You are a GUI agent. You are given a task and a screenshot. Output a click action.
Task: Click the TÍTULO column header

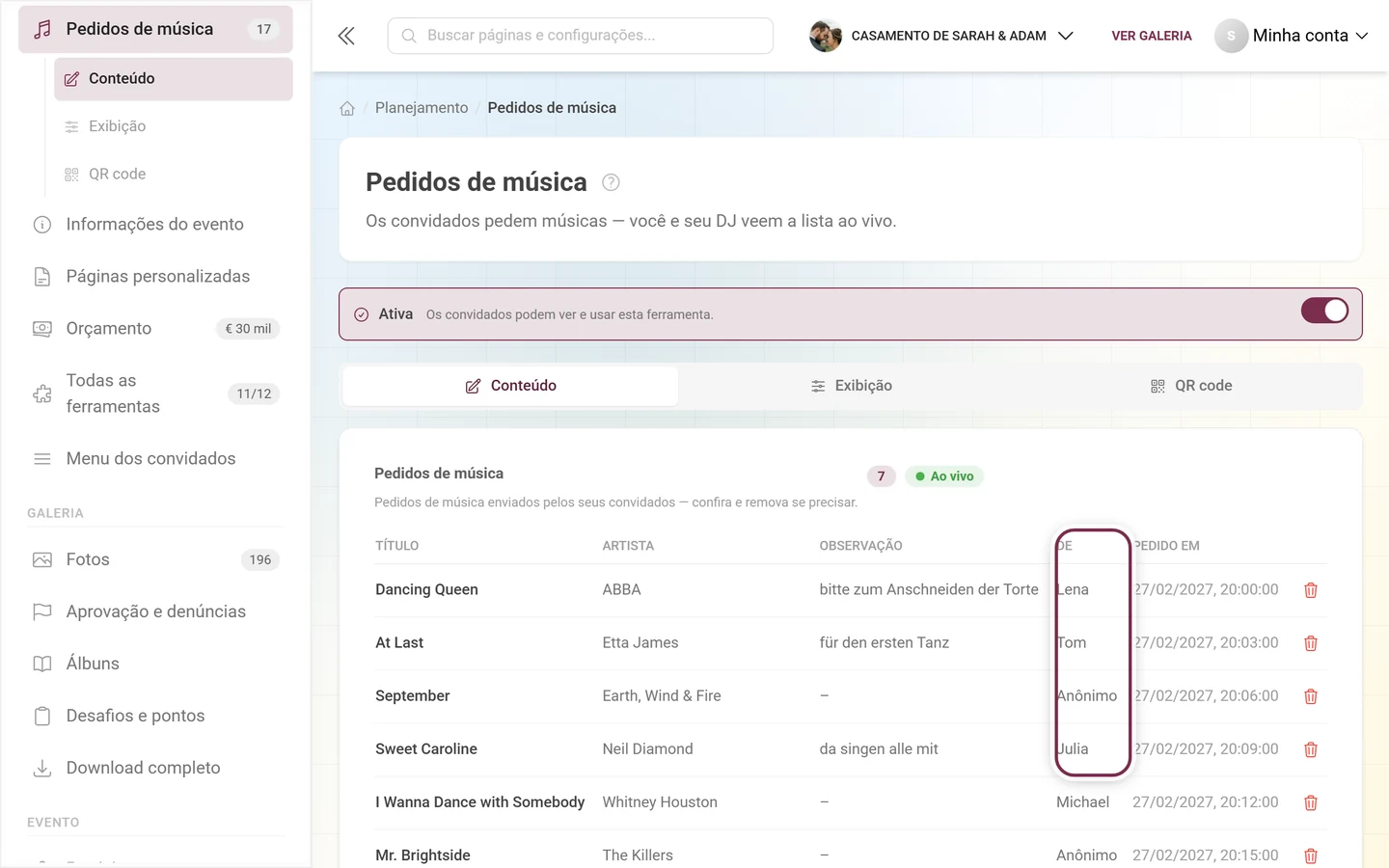coord(397,546)
